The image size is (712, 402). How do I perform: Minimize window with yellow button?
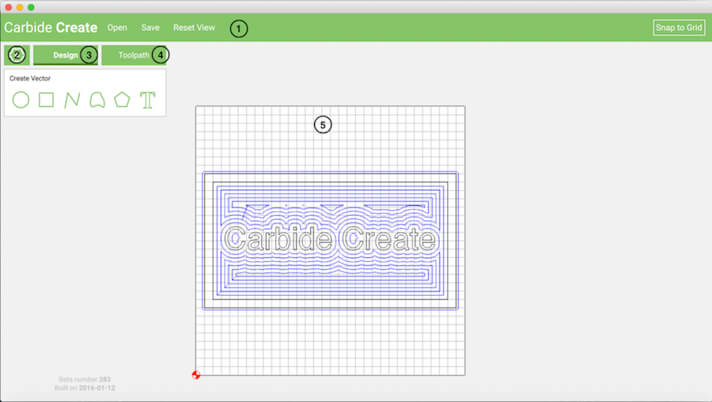tap(20, 7)
